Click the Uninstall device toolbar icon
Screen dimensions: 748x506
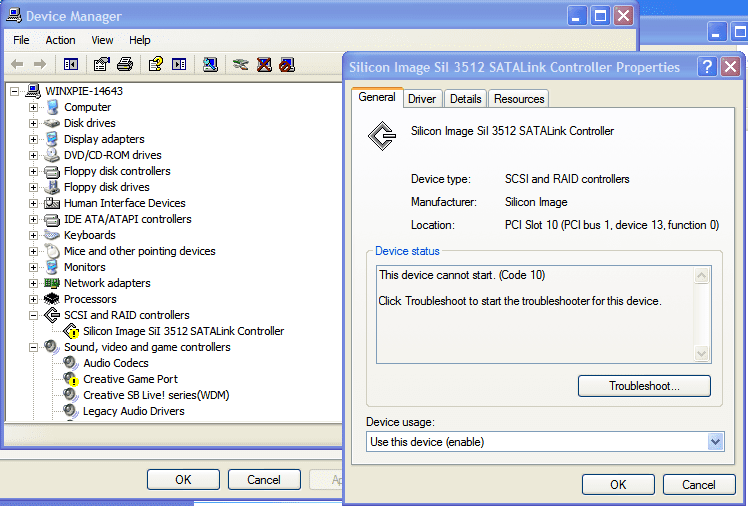tap(264, 64)
